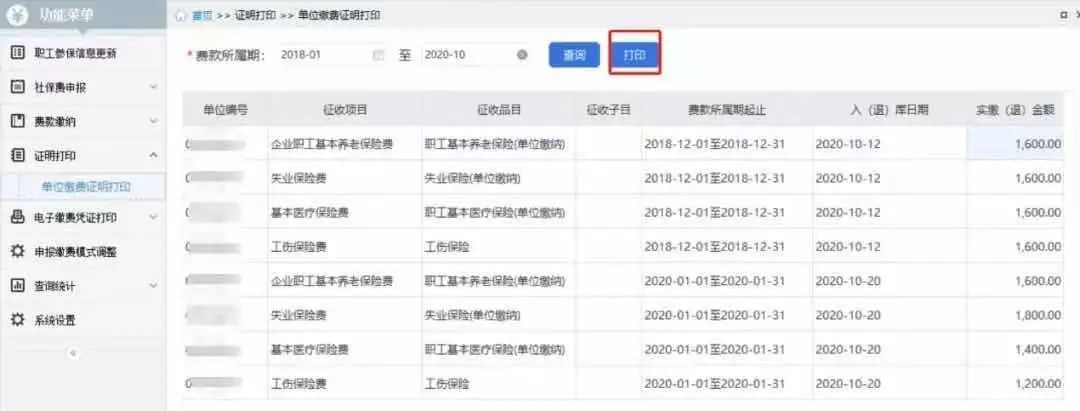Screen dimensions: 1080x411
Task: Click the start period 2018-01 input field
Action: pos(320,55)
